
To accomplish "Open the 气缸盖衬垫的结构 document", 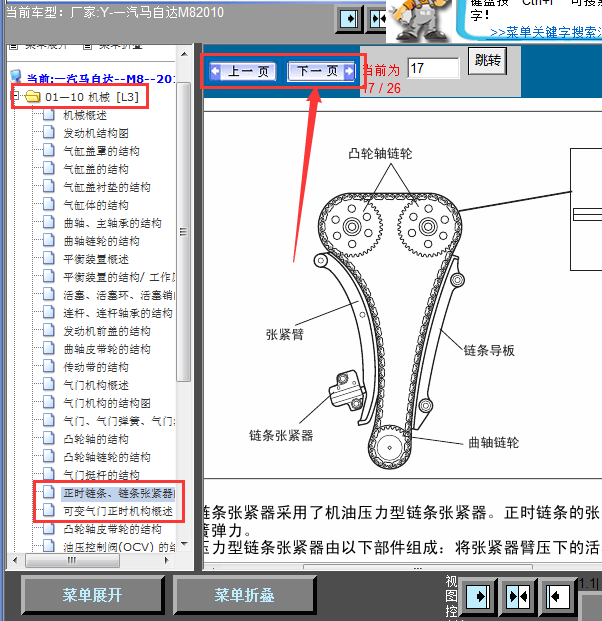I will [107, 187].
